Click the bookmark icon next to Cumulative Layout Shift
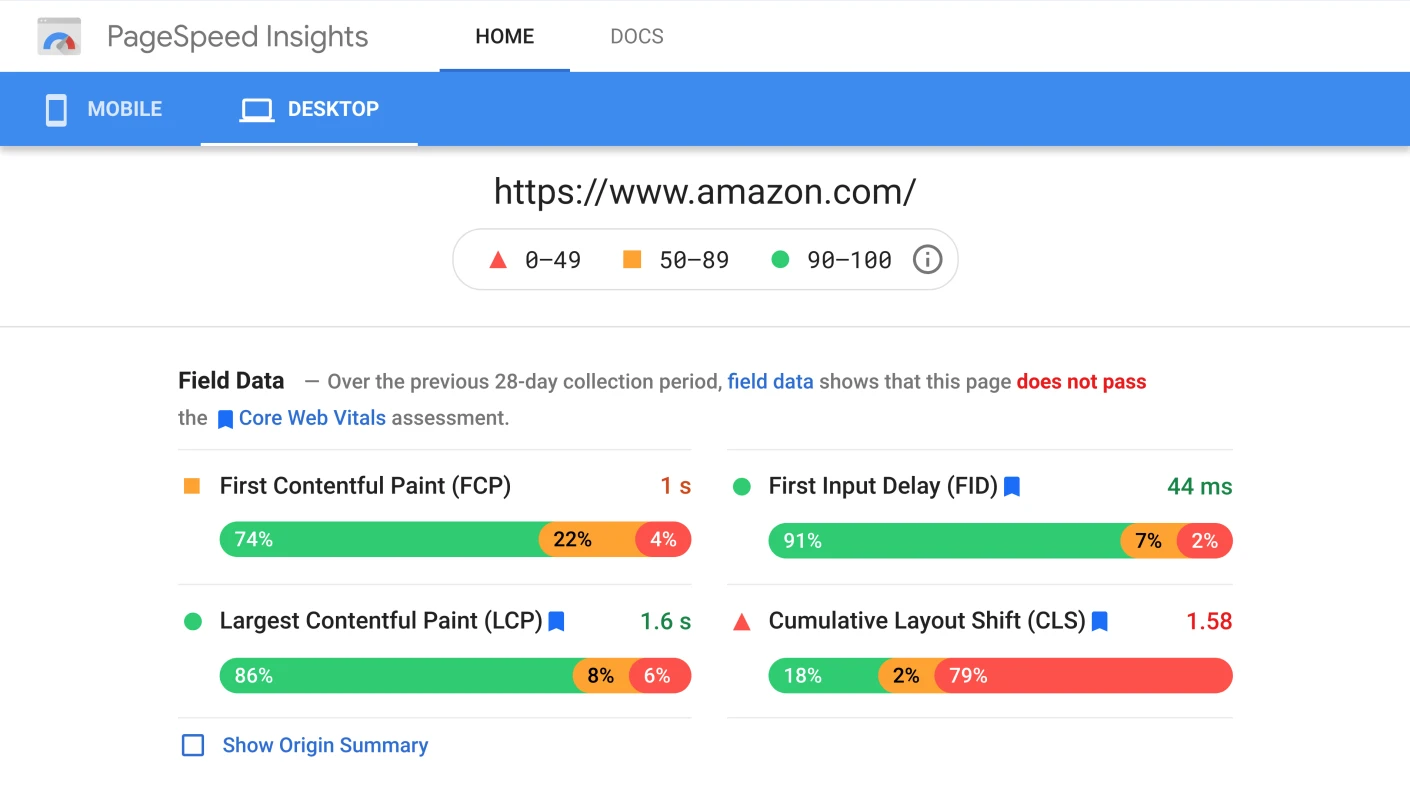The width and height of the screenshot is (1410, 800). tap(1100, 621)
